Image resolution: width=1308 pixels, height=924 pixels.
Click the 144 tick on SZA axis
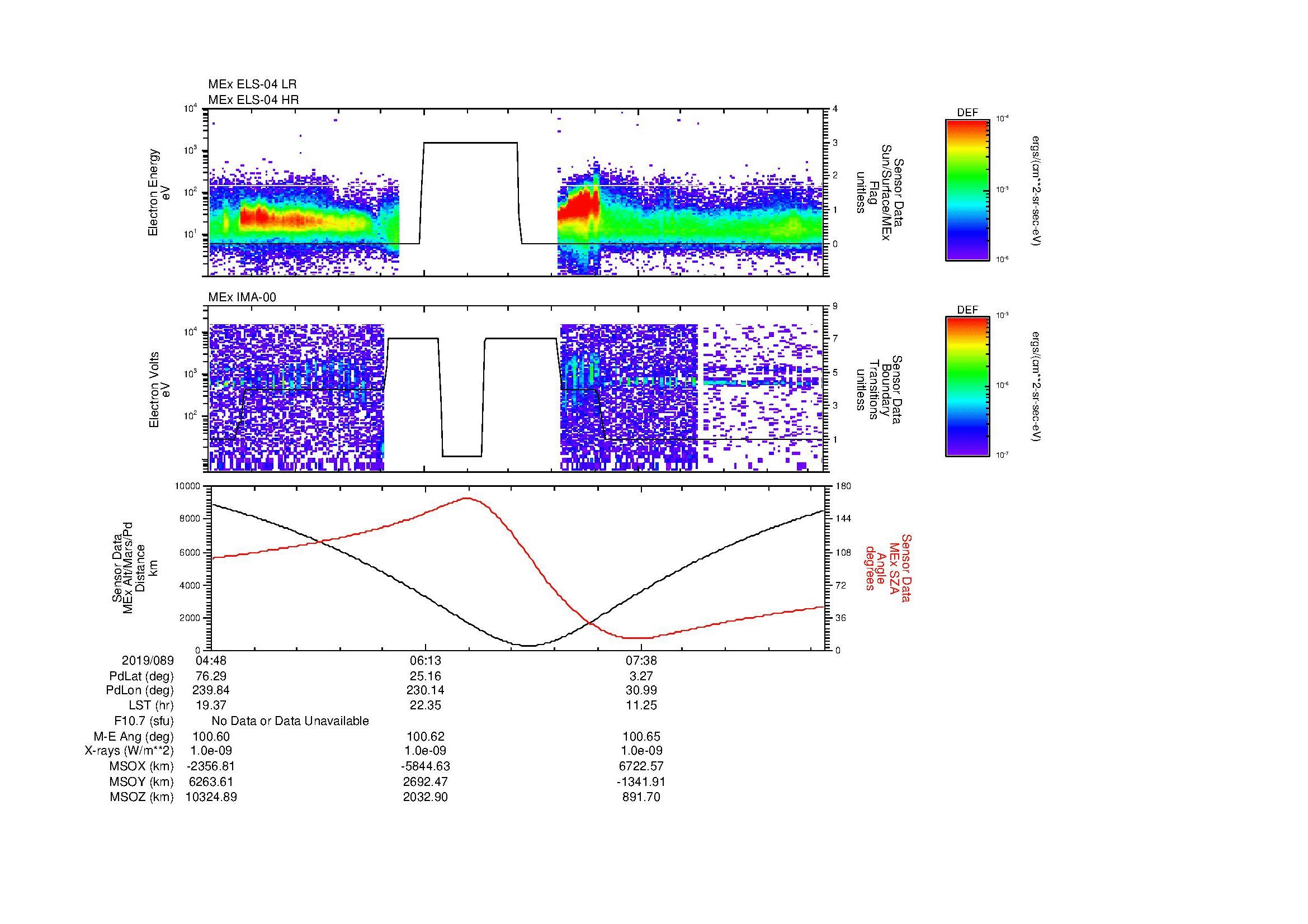point(844,519)
